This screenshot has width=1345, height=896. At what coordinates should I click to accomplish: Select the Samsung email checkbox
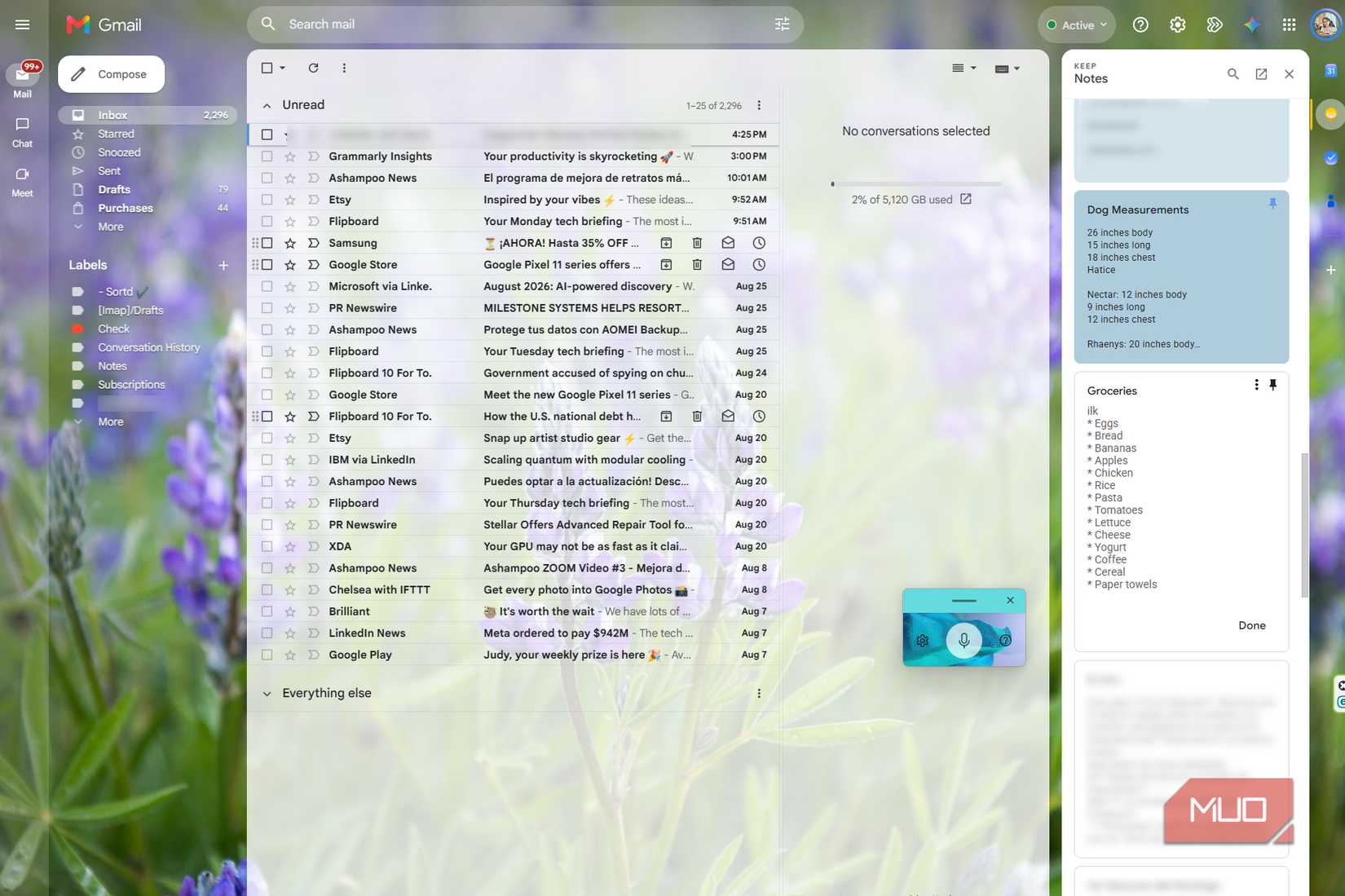click(267, 243)
